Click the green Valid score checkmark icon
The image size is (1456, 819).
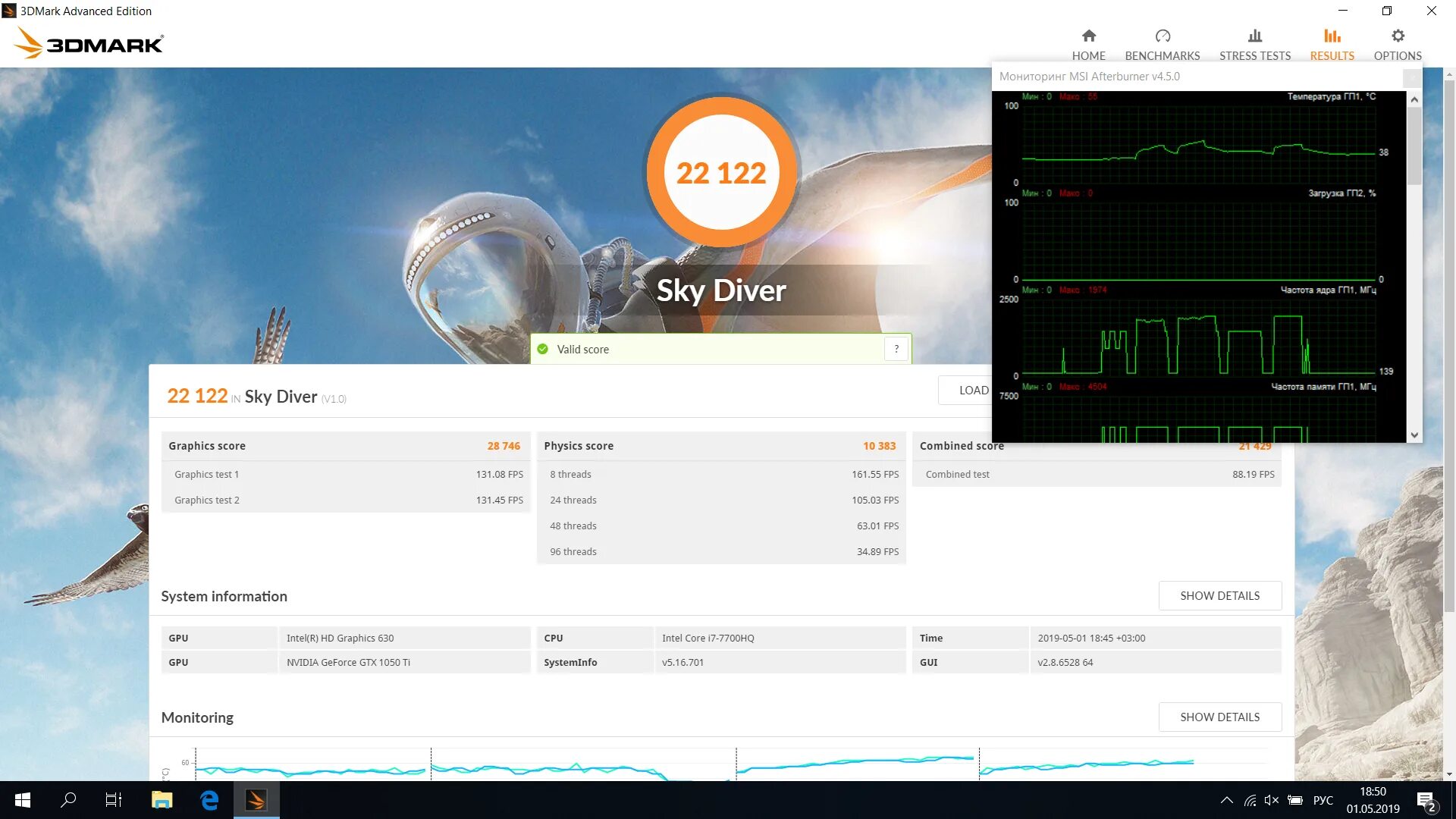point(543,349)
